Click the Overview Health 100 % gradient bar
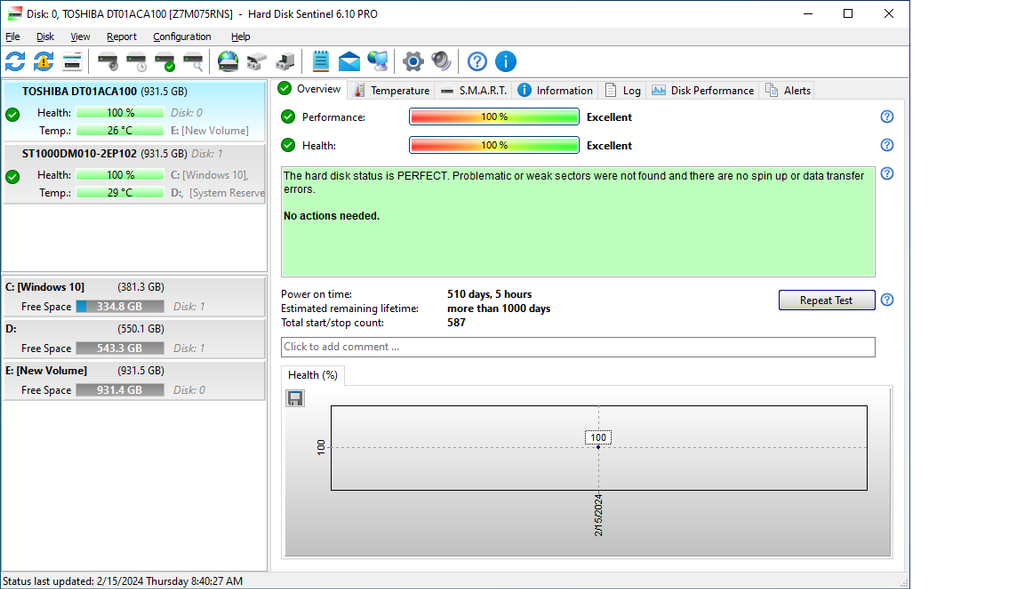 click(x=494, y=145)
